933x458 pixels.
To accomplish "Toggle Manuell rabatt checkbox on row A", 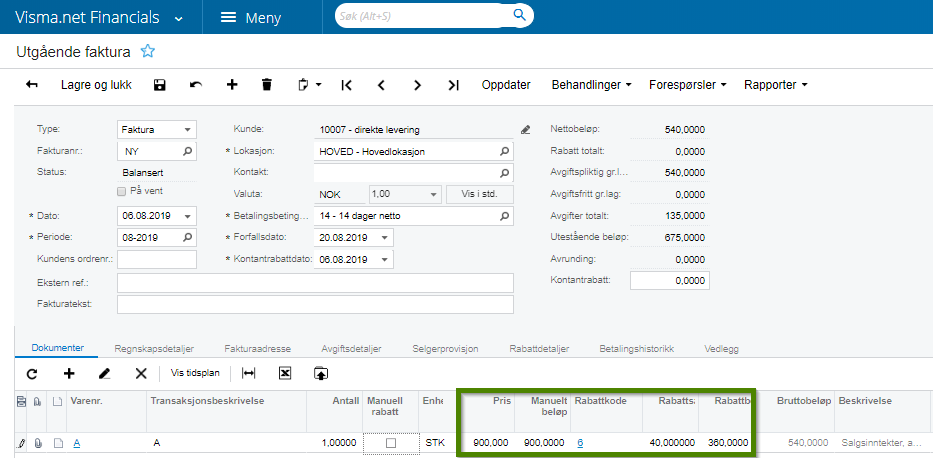I will pyautogui.click(x=390, y=443).
